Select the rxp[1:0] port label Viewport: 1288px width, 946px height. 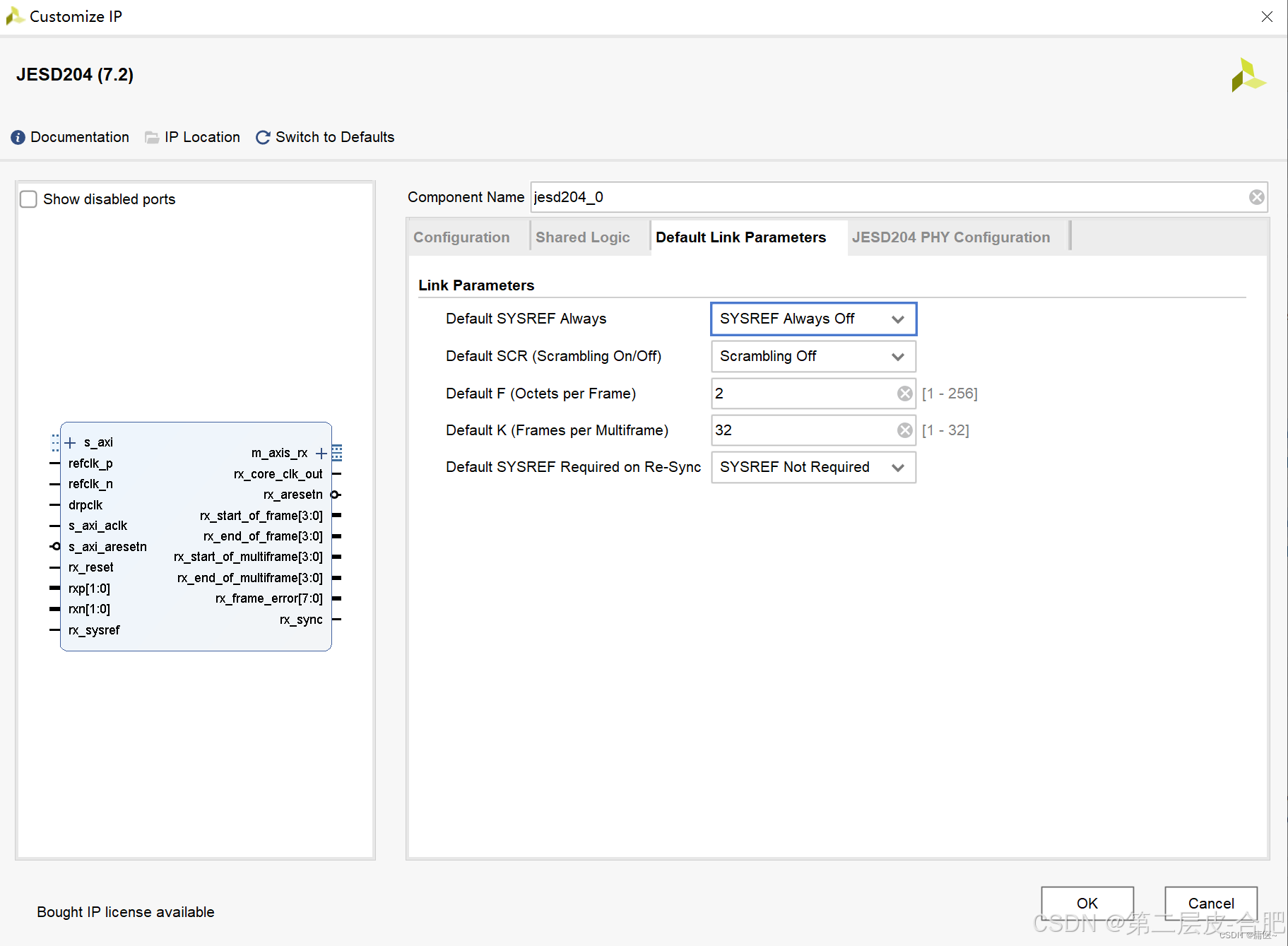coord(89,589)
